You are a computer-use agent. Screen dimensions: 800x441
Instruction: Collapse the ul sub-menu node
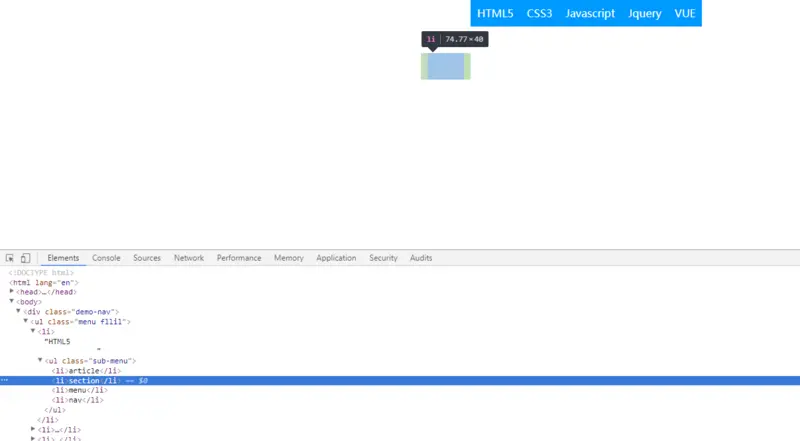click(x=40, y=360)
